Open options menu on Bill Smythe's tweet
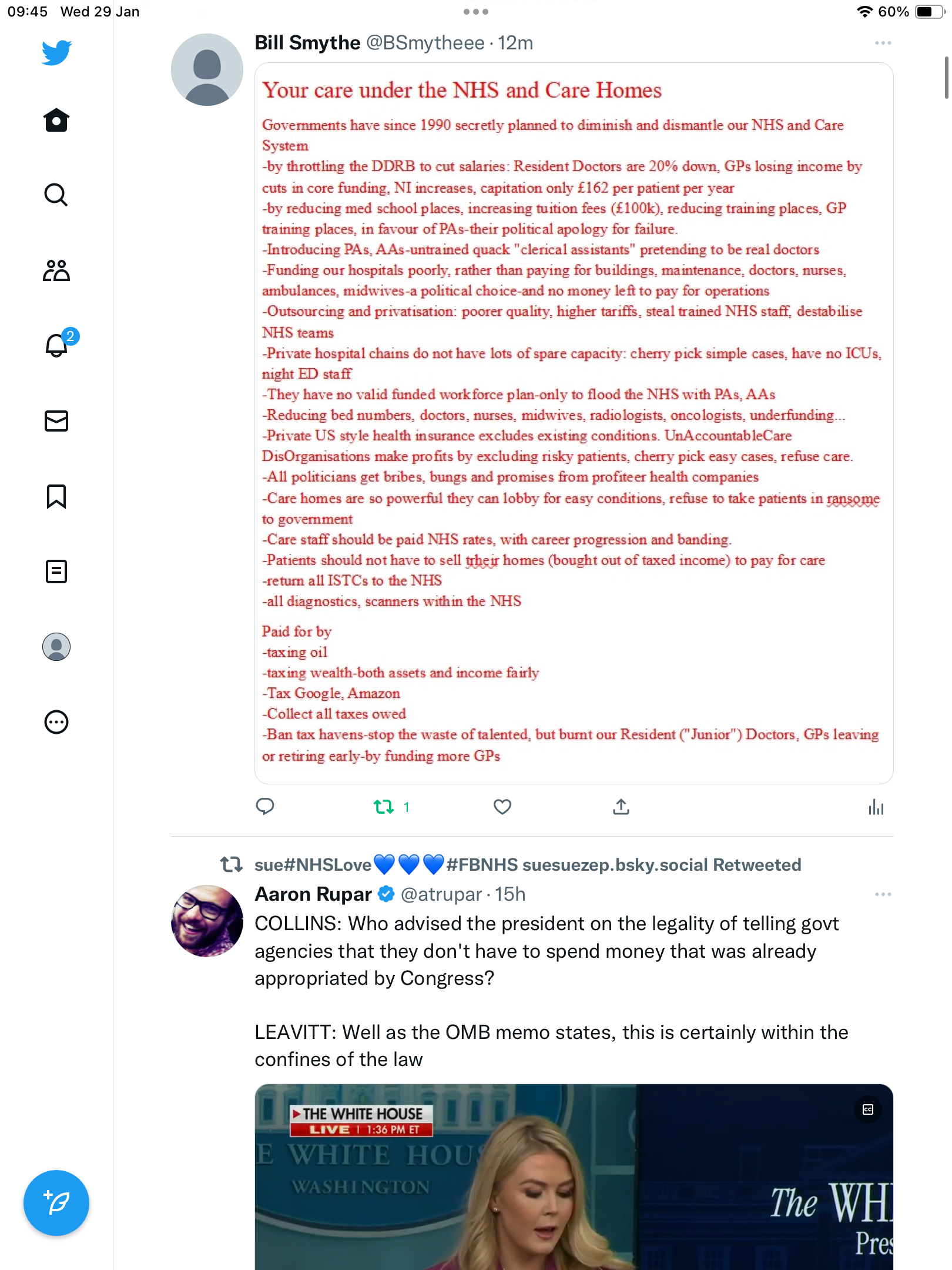Viewport: 952px width, 1270px height. coord(883,43)
